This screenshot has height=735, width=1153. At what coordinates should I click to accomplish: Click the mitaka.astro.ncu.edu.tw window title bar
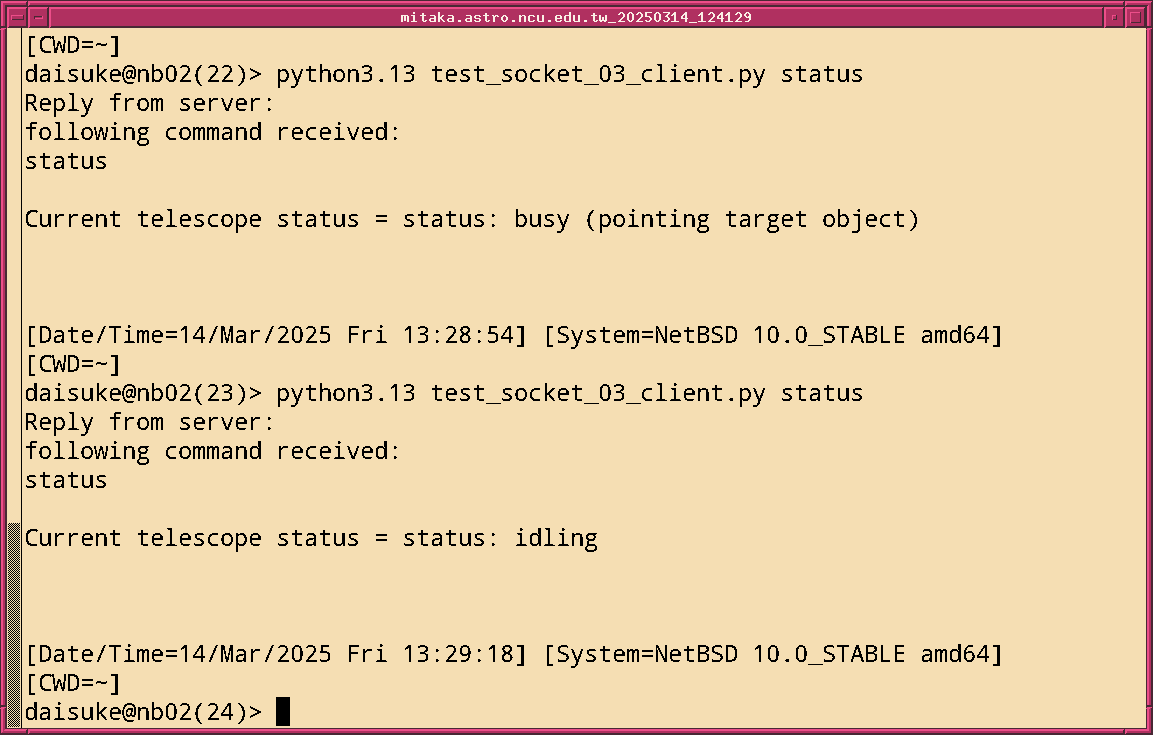[x=576, y=17]
